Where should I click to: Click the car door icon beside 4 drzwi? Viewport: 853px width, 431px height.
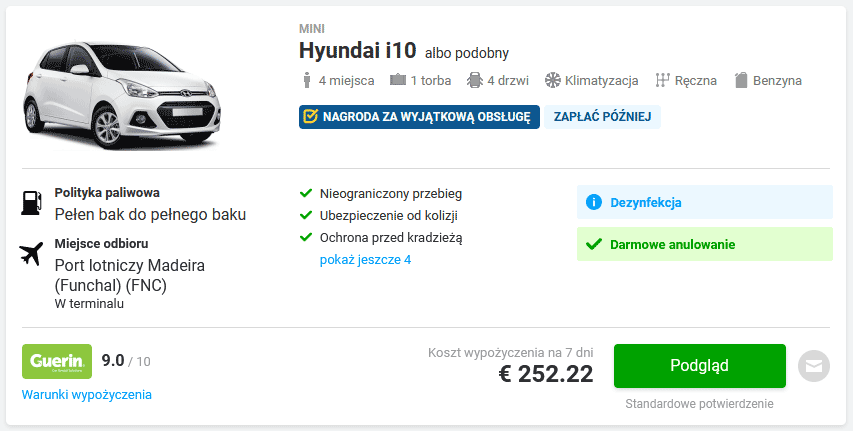475,81
